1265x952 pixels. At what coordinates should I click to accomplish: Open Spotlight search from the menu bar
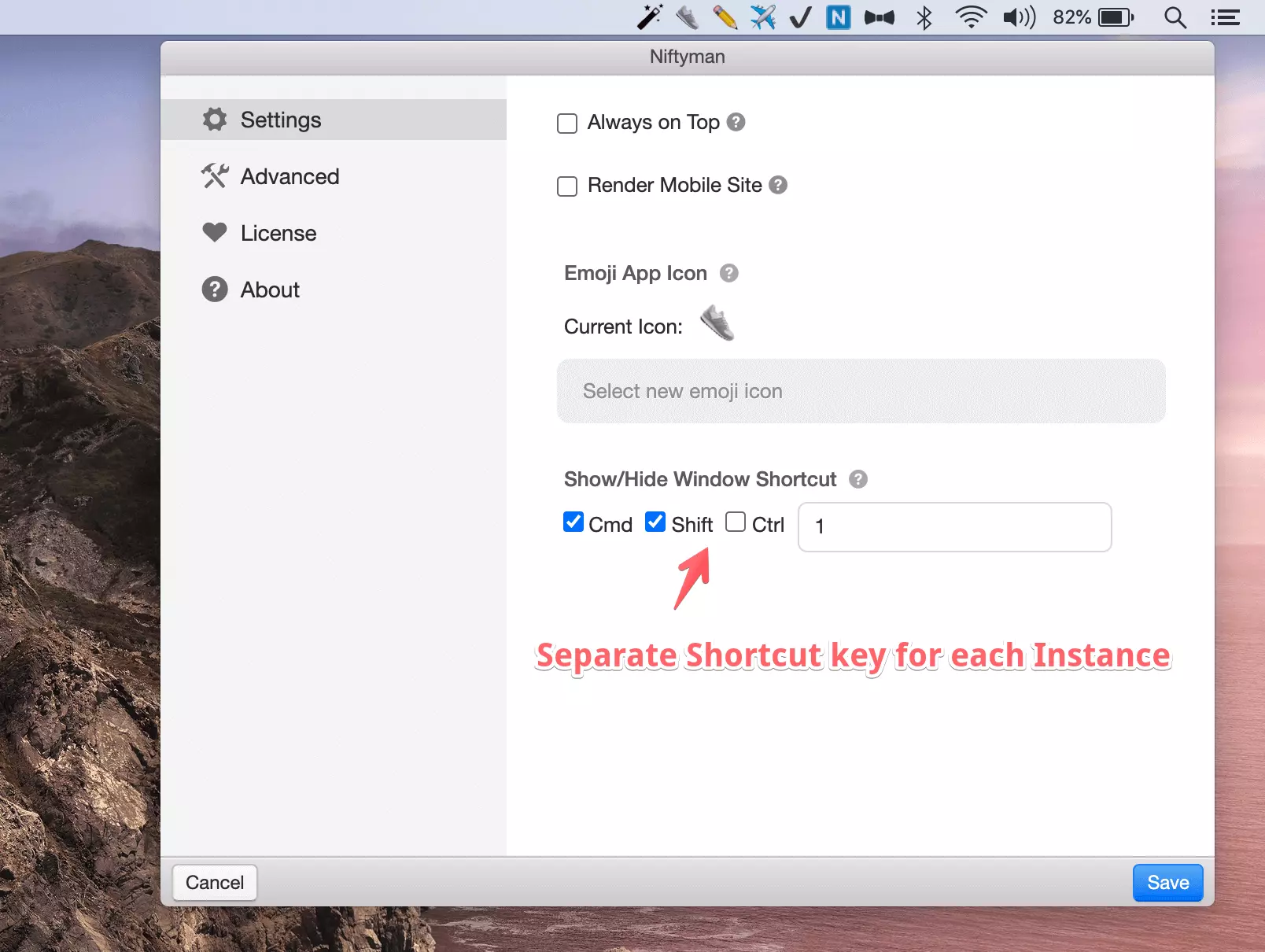[1175, 17]
